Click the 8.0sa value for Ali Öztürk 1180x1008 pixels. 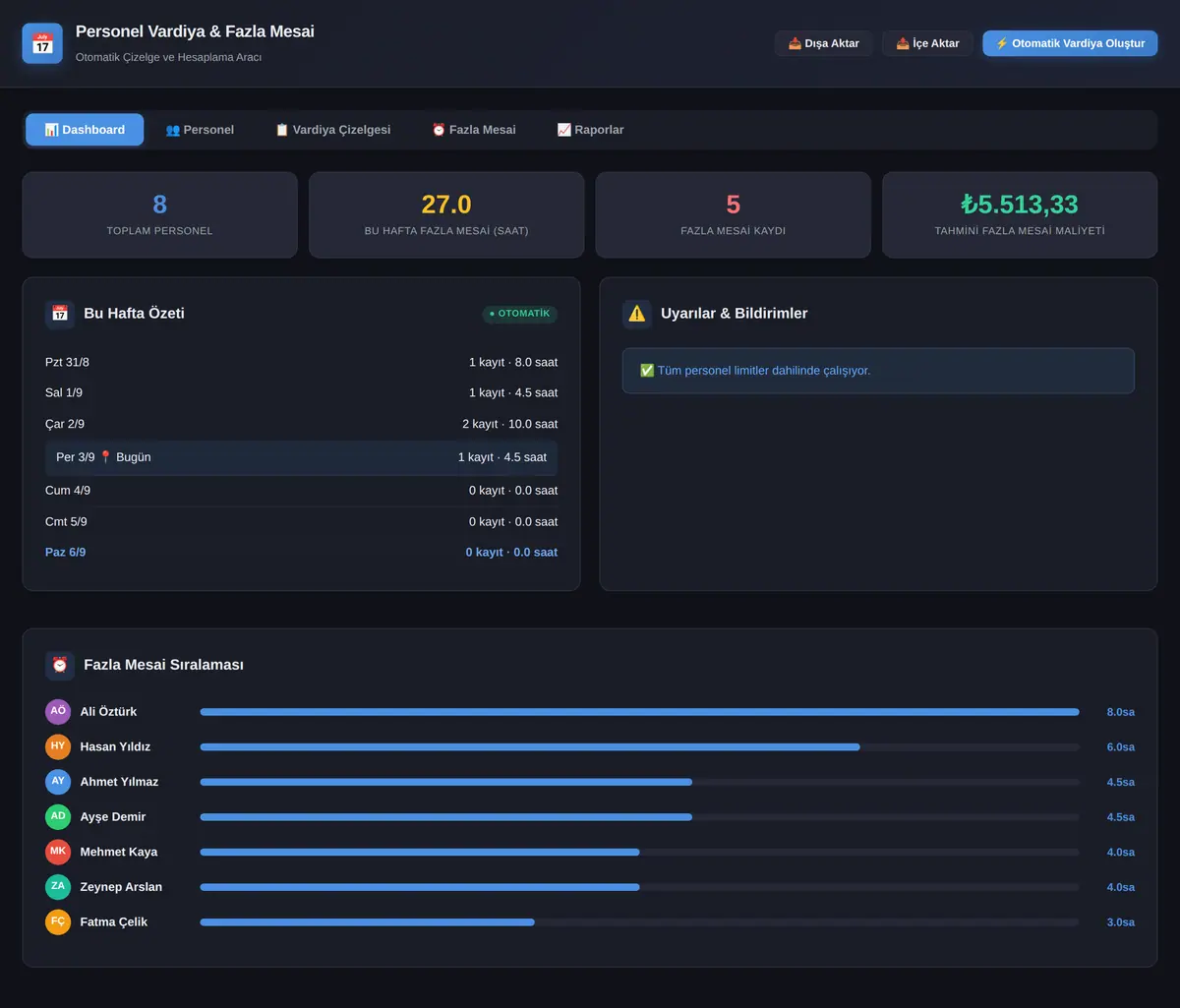[x=1121, y=712]
